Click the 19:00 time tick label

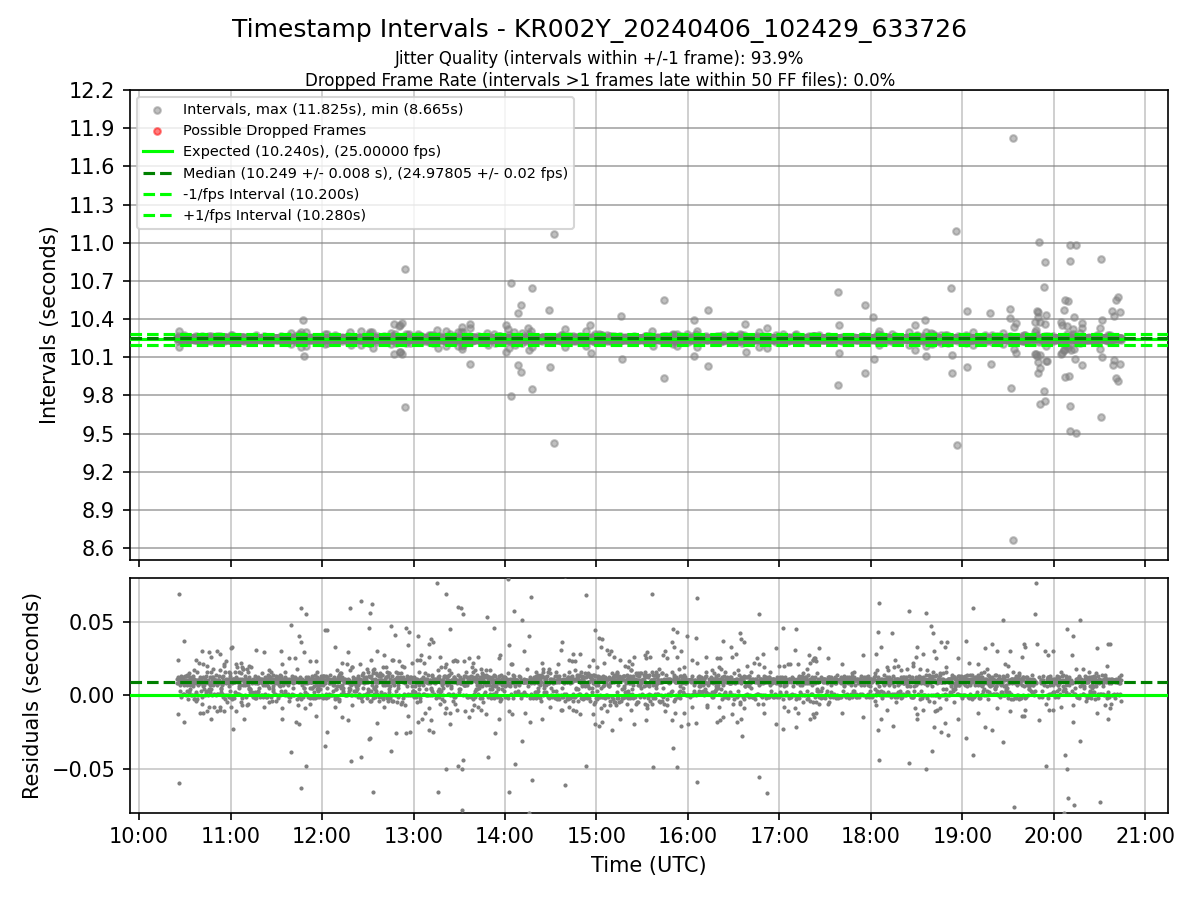pos(963,834)
